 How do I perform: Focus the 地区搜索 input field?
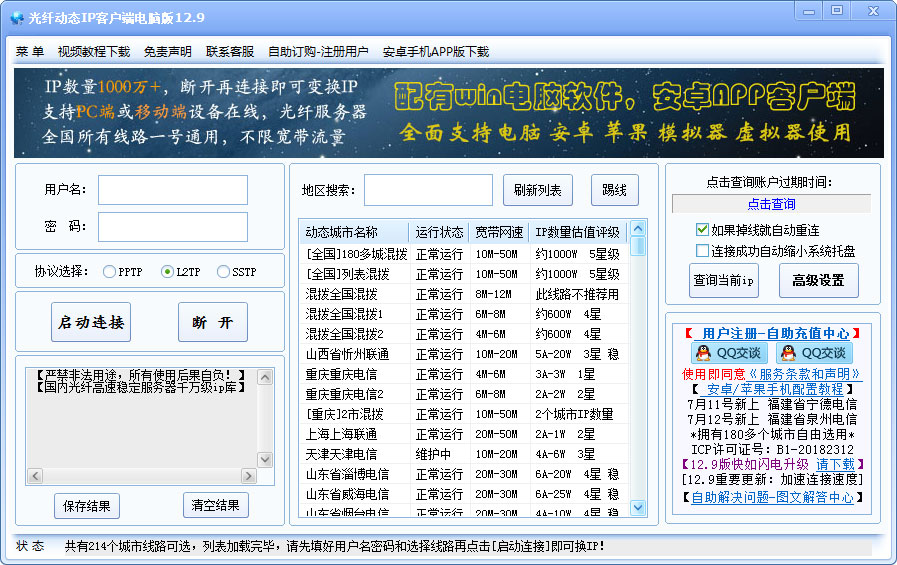pos(428,190)
